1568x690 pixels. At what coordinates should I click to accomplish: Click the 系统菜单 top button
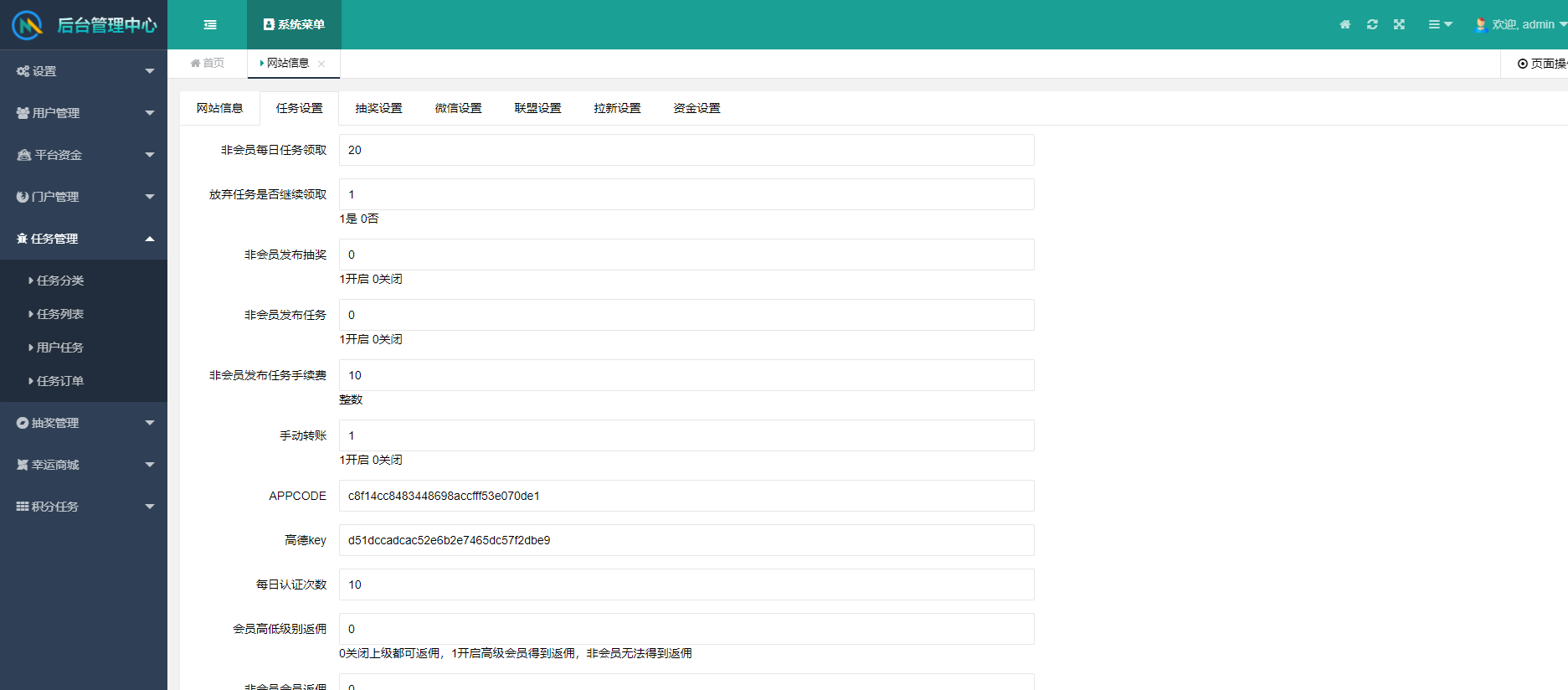click(x=294, y=25)
